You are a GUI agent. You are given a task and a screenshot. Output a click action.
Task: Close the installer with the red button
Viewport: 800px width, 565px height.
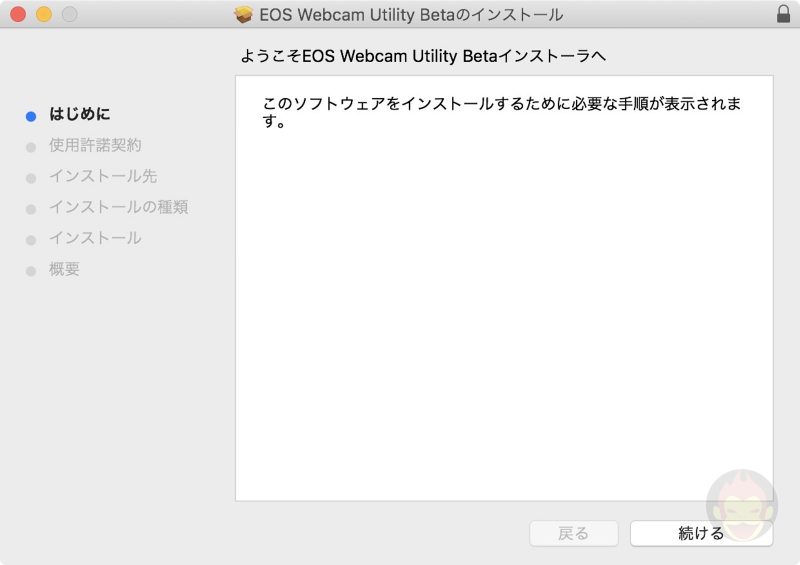(x=18, y=14)
